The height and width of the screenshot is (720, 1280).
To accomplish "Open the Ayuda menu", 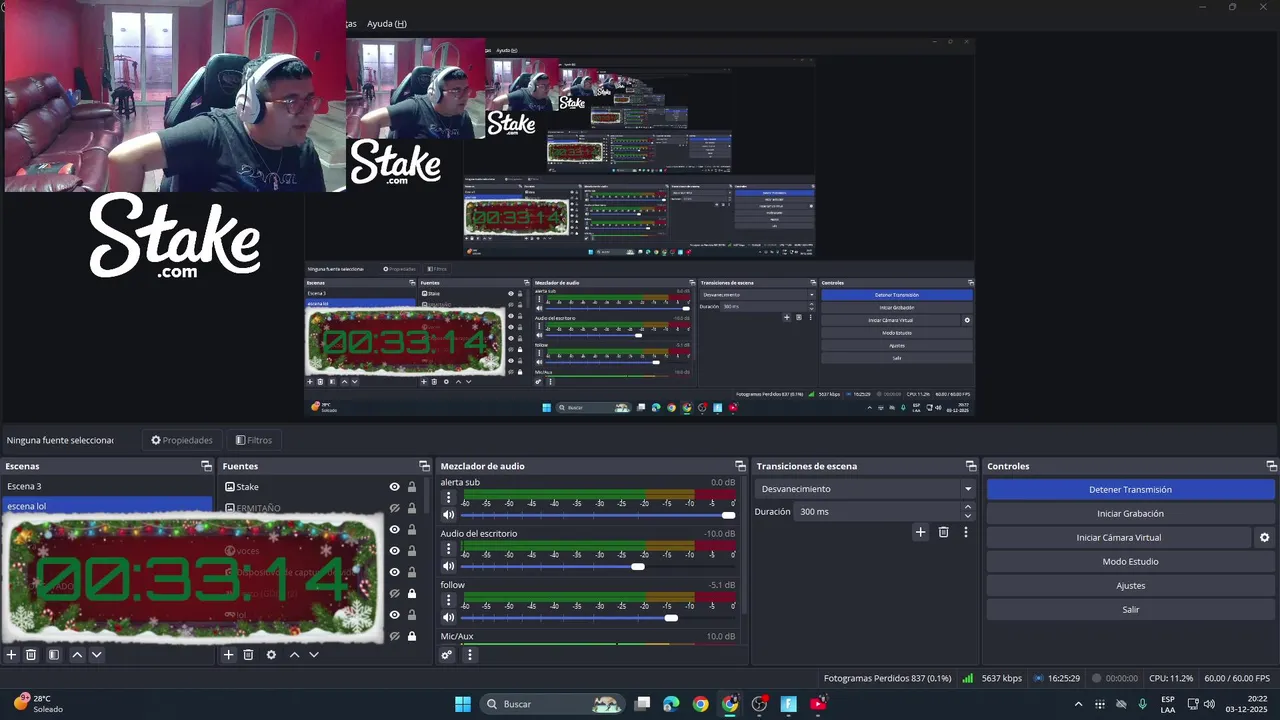I will (x=386, y=24).
